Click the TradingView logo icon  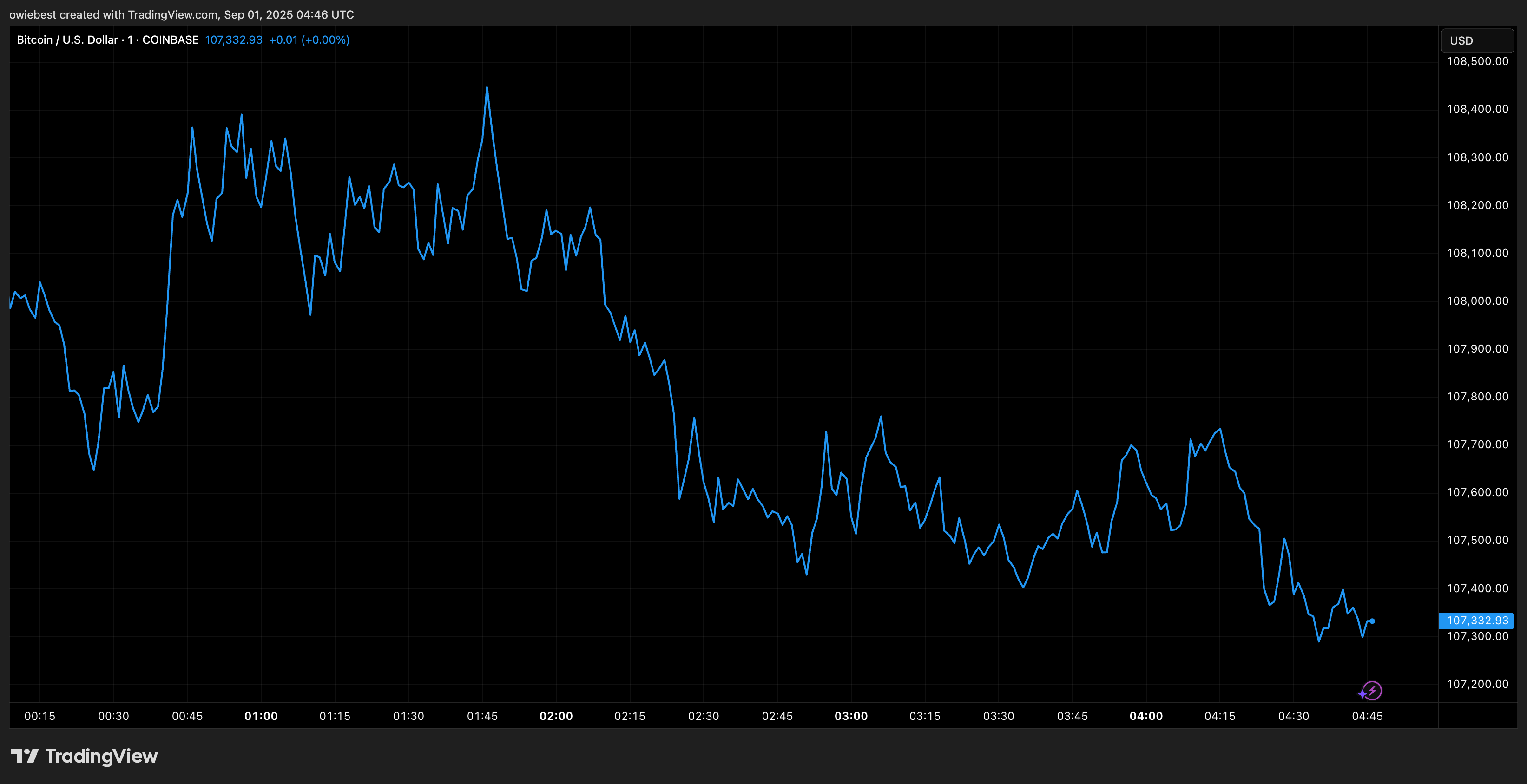pyautogui.click(x=24, y=756)
